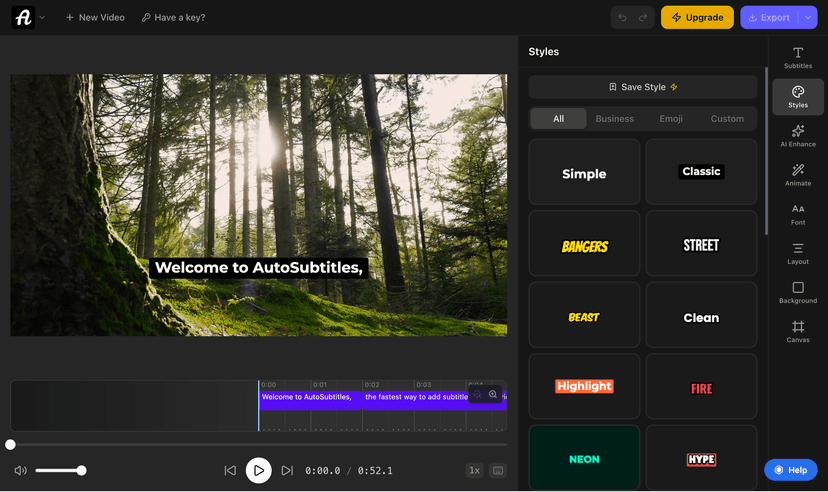Image resolution: width=828 pixels, height=492 pixels.
Task: Skip to the next subtitle
Action: click(x=287, y=470)
